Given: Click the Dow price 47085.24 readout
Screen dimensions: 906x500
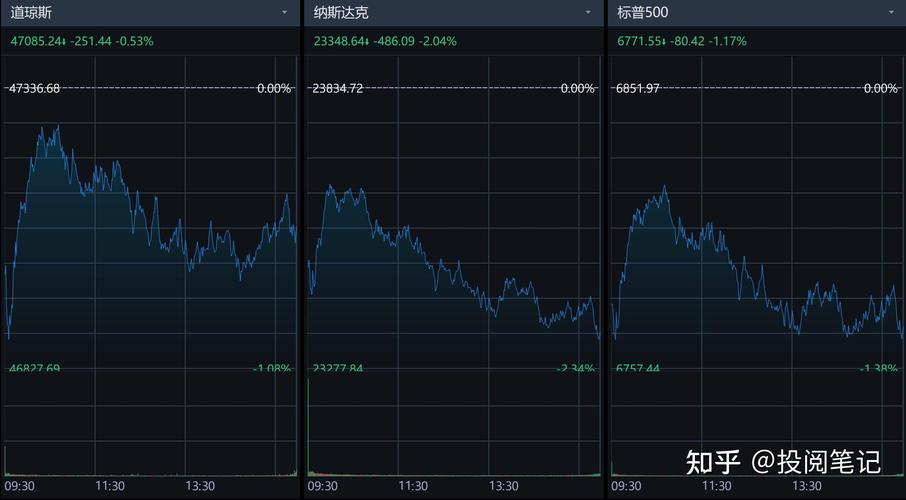Looking at the screenshot, I should pyautogui.click(x=36, y=41).
